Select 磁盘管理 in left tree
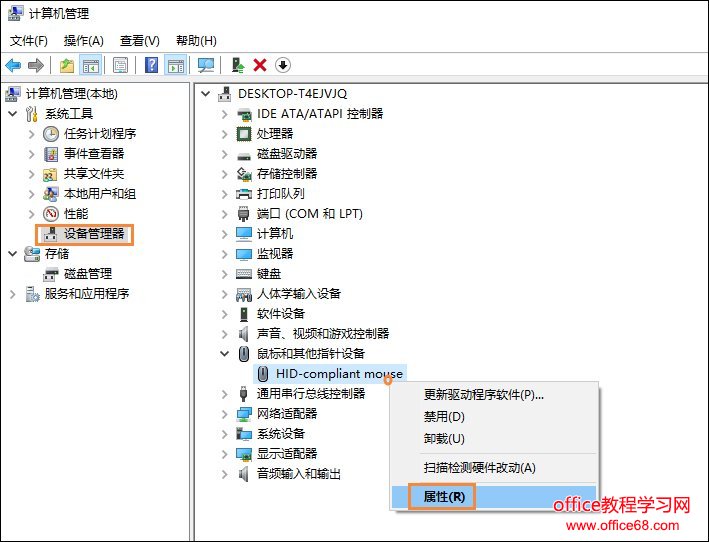 click(x=88, y=274)
